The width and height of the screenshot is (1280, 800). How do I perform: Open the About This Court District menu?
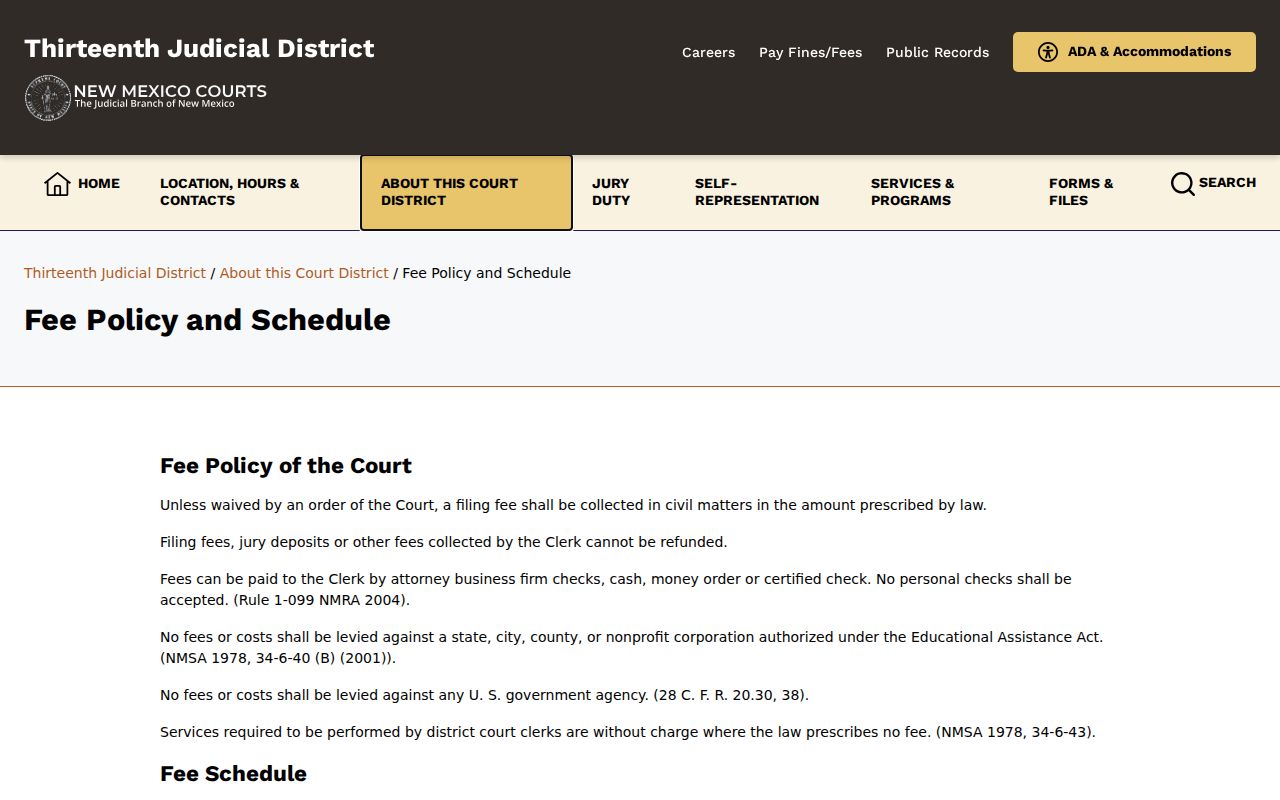[466, 192]
